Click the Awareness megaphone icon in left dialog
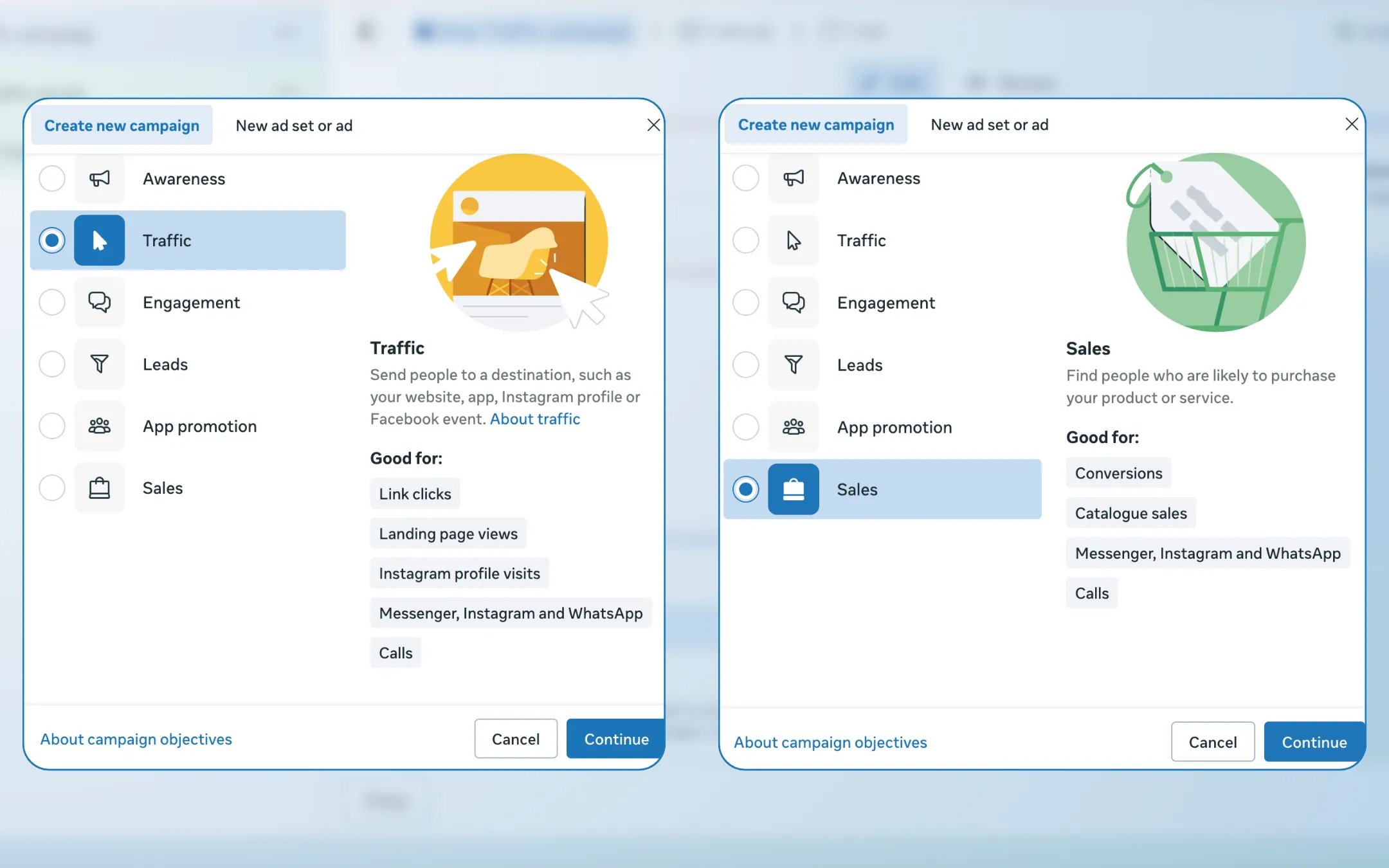Viewport: 1389px width, 868px height. (99, 179)
